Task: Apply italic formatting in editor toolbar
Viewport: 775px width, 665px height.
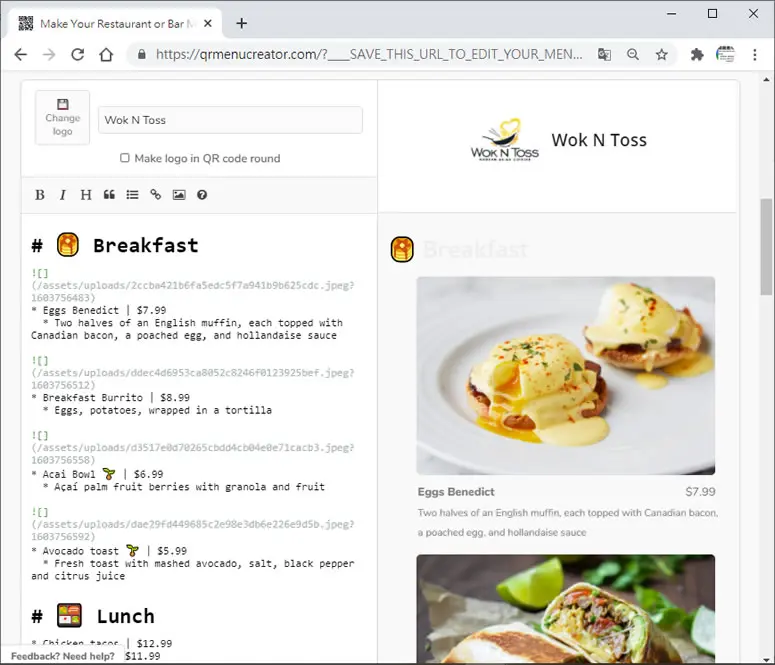Action: (x=63, y=195)
